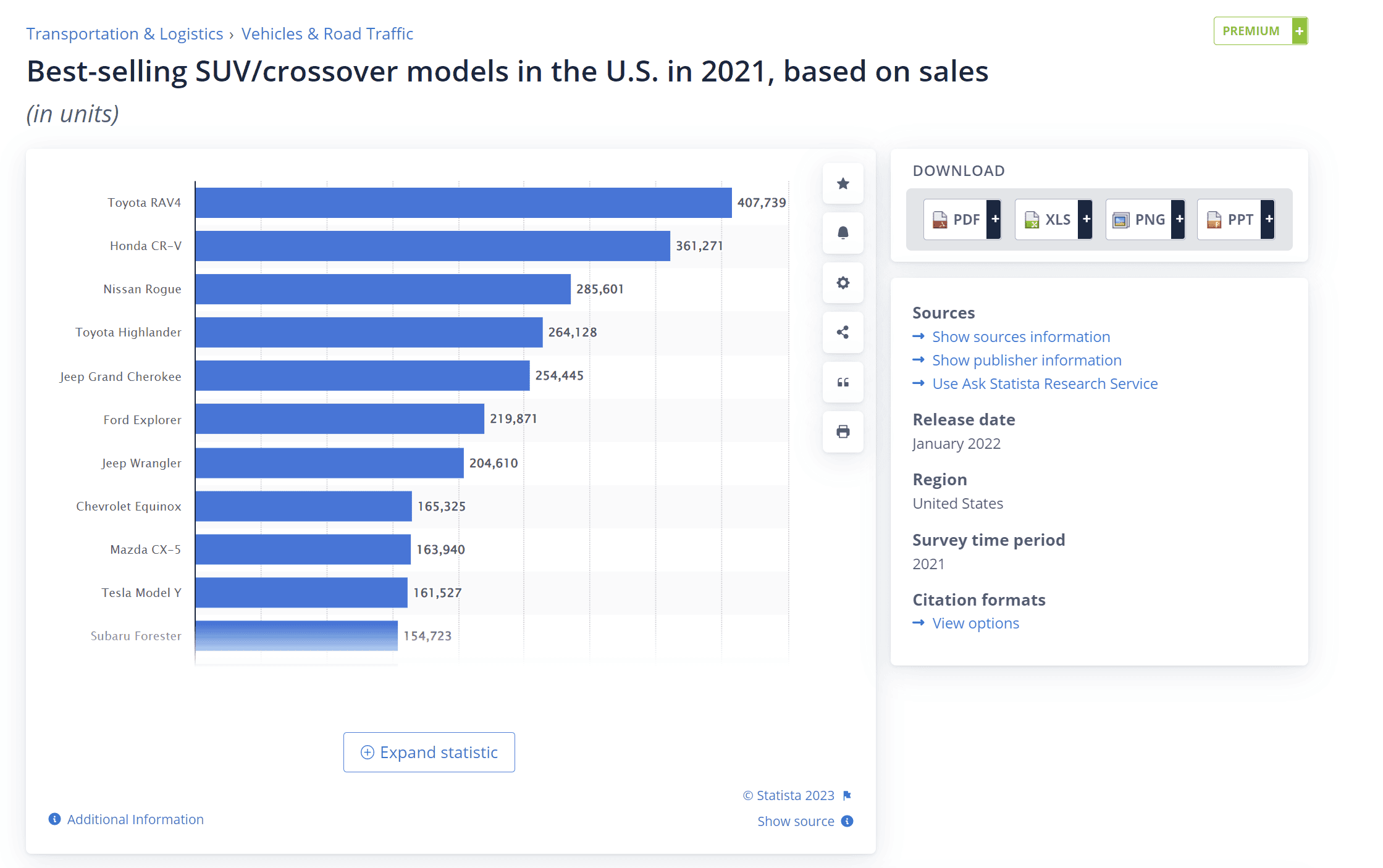Screen dimensions: 1383x868
Task: Download the data as XLS
Action: click(x=1053, y=219)
